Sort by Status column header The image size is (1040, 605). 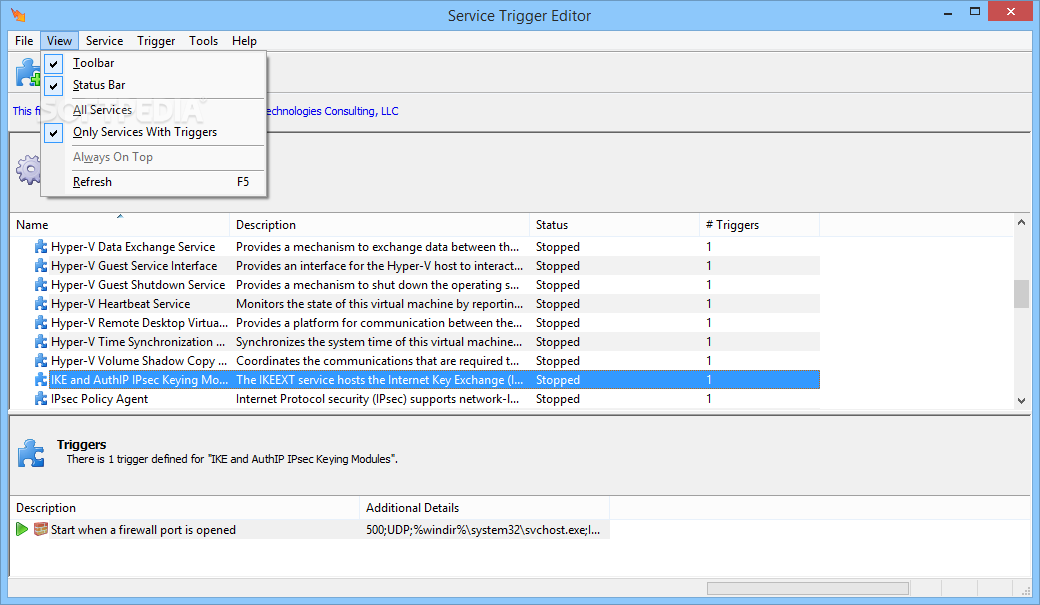click(614, 225)
